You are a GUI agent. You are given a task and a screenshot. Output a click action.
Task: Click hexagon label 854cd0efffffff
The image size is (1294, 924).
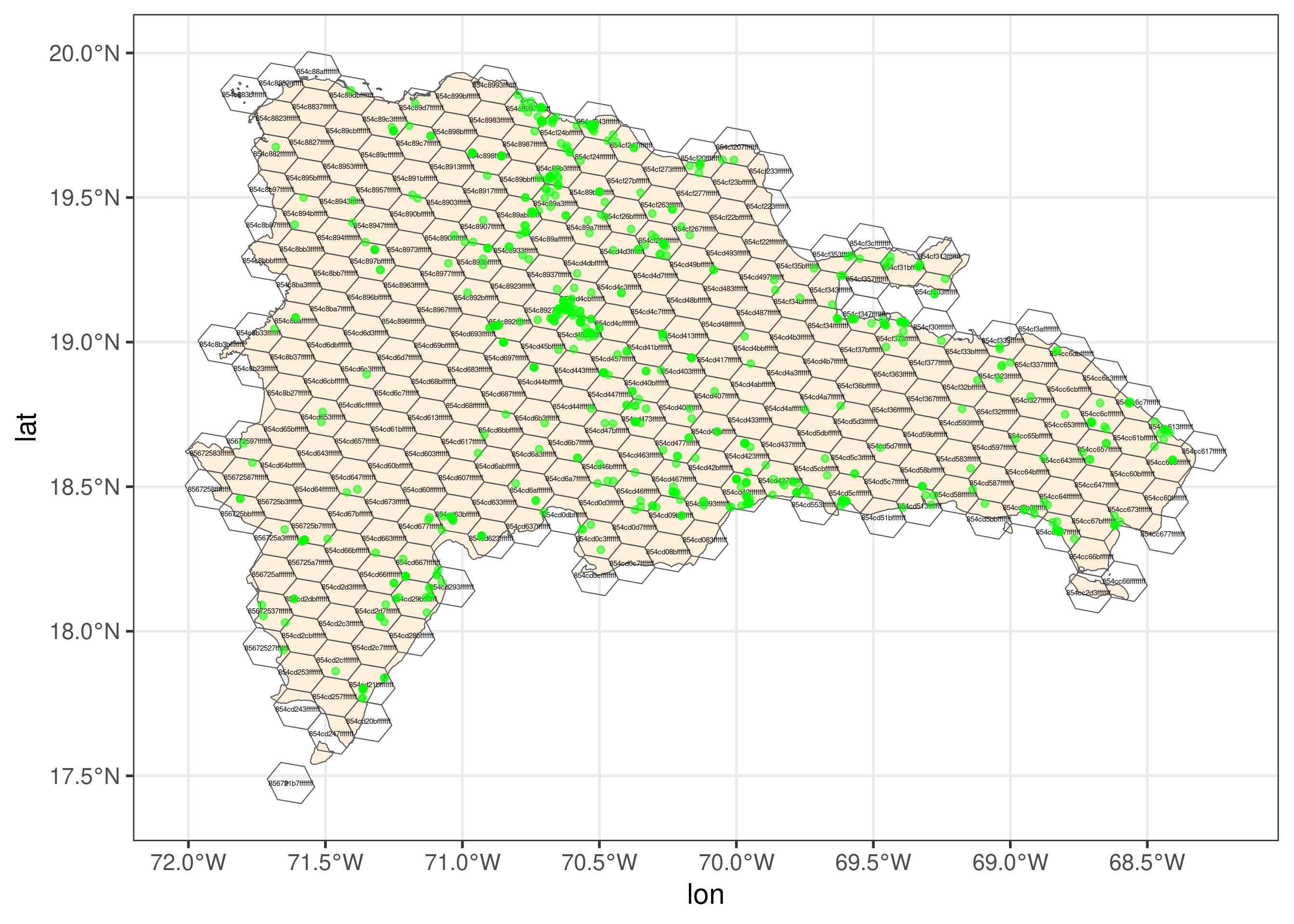click(x=595, y=575)
